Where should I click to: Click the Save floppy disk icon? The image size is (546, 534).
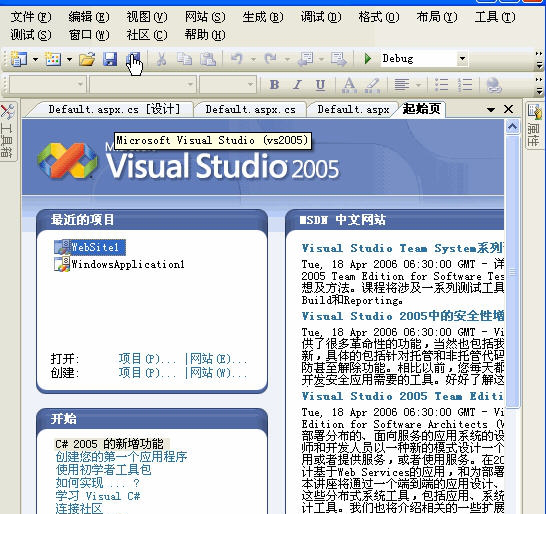(x=110, y=59)
